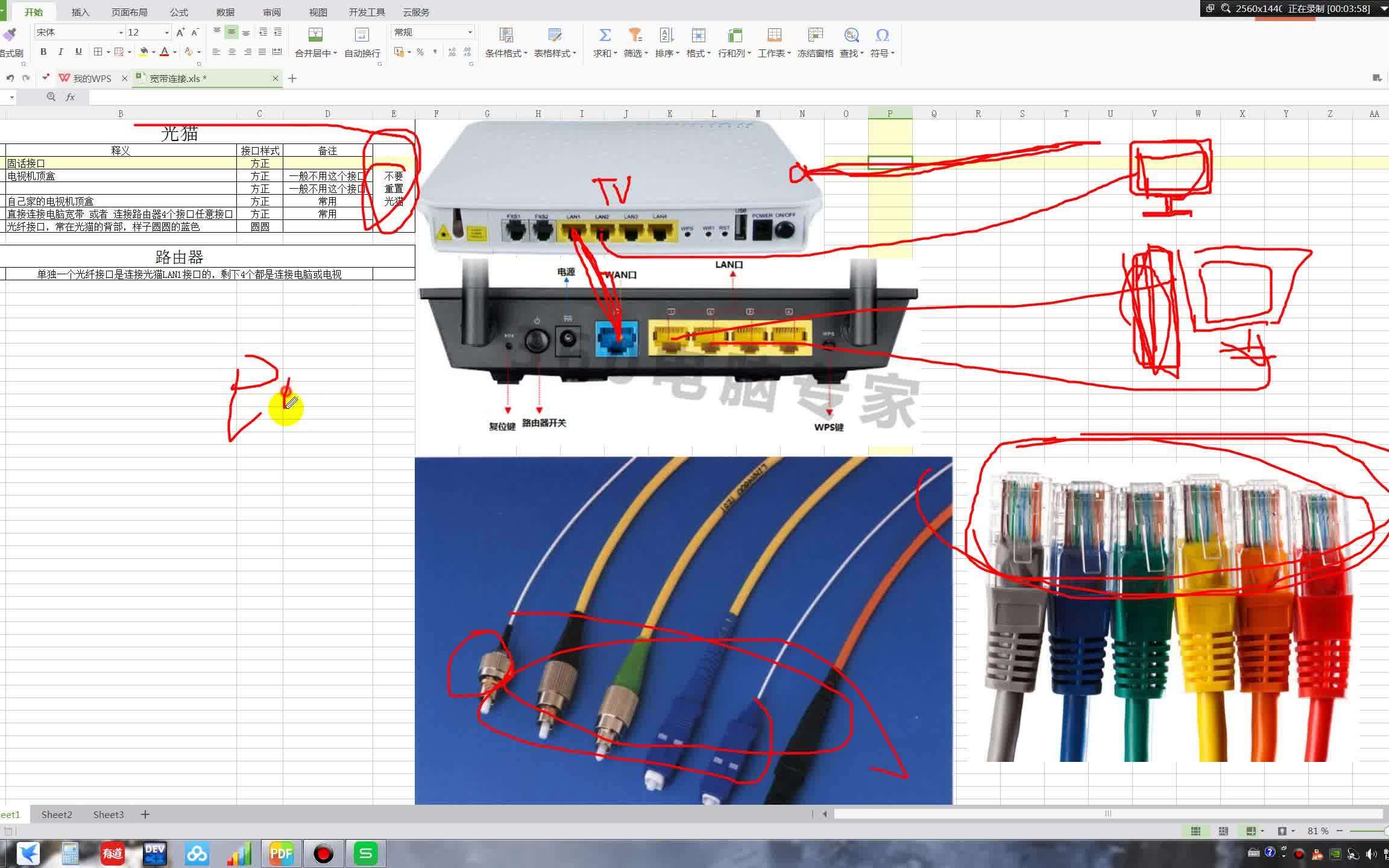
Task: Click the Wrap Text icon
Action: (362, 35)
